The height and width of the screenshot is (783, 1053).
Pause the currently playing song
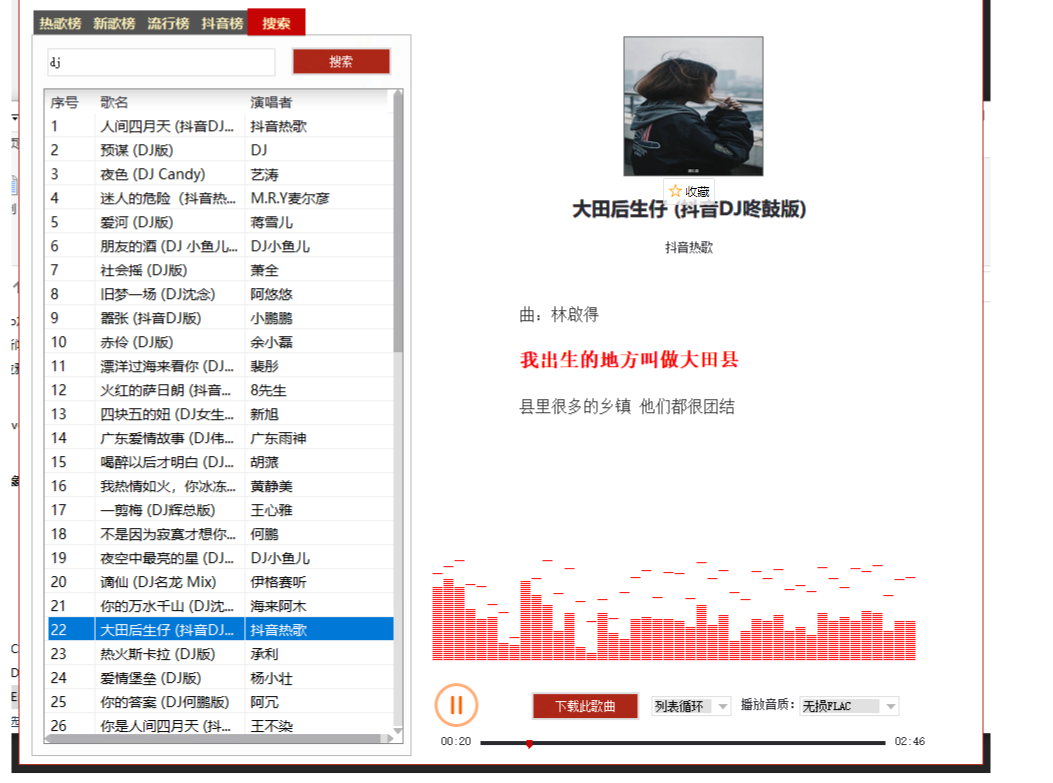(x=456, y=705)
